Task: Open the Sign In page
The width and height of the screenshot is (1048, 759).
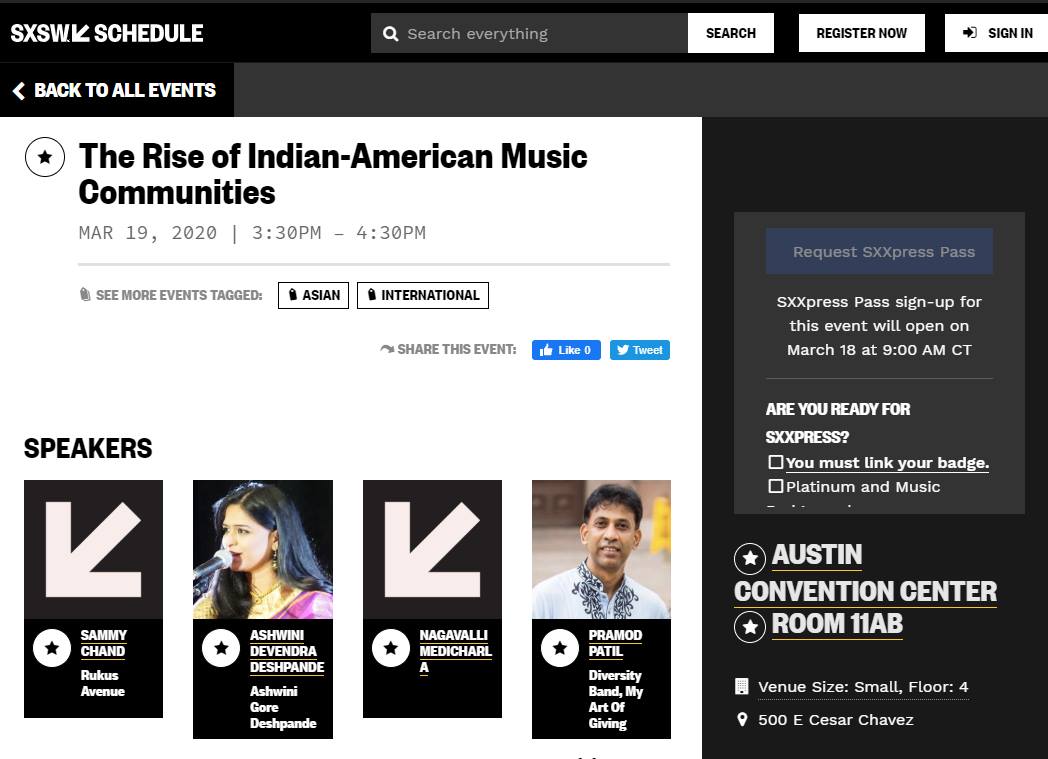Action: pyautogui.click(x=997, y=33)
